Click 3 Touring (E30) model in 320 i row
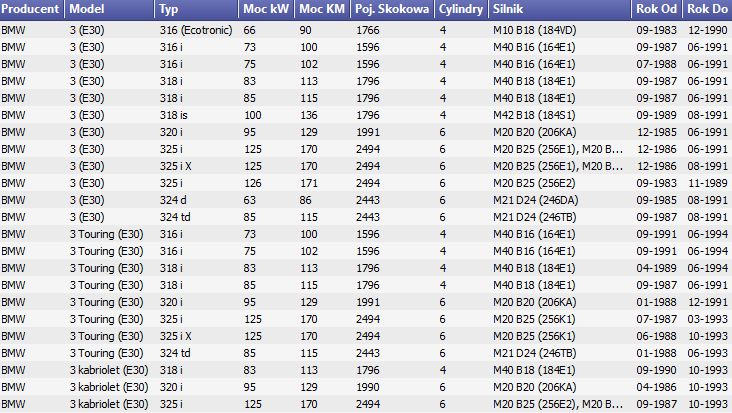732x413 pixels. [106, 302]
